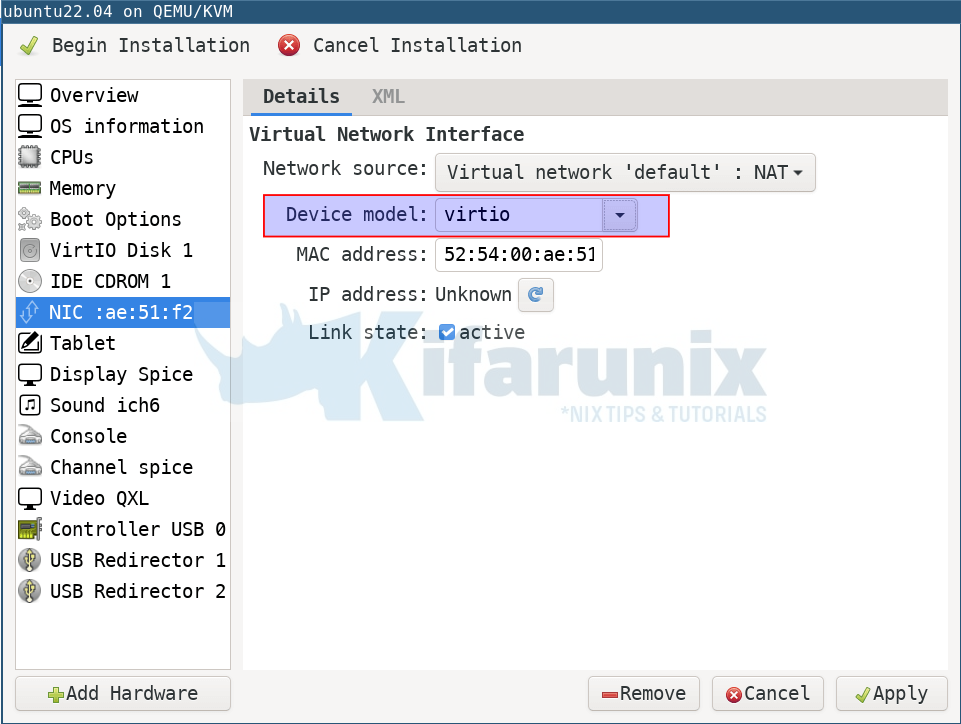Viewport: 961px width, 724px height.
Task: Select Sound ich6 entry
Action: pyautogui.click(x=123, y=405)
